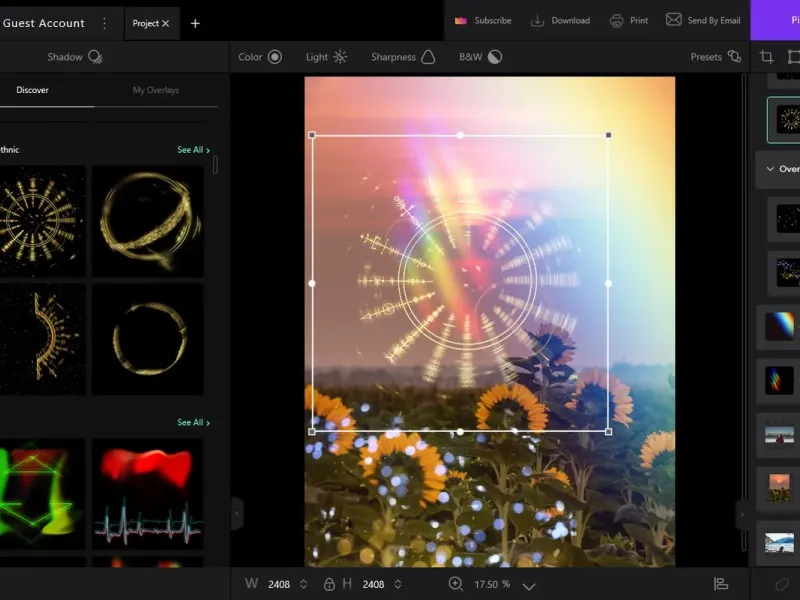Apply the B&W filter tool

pos(480,57)
